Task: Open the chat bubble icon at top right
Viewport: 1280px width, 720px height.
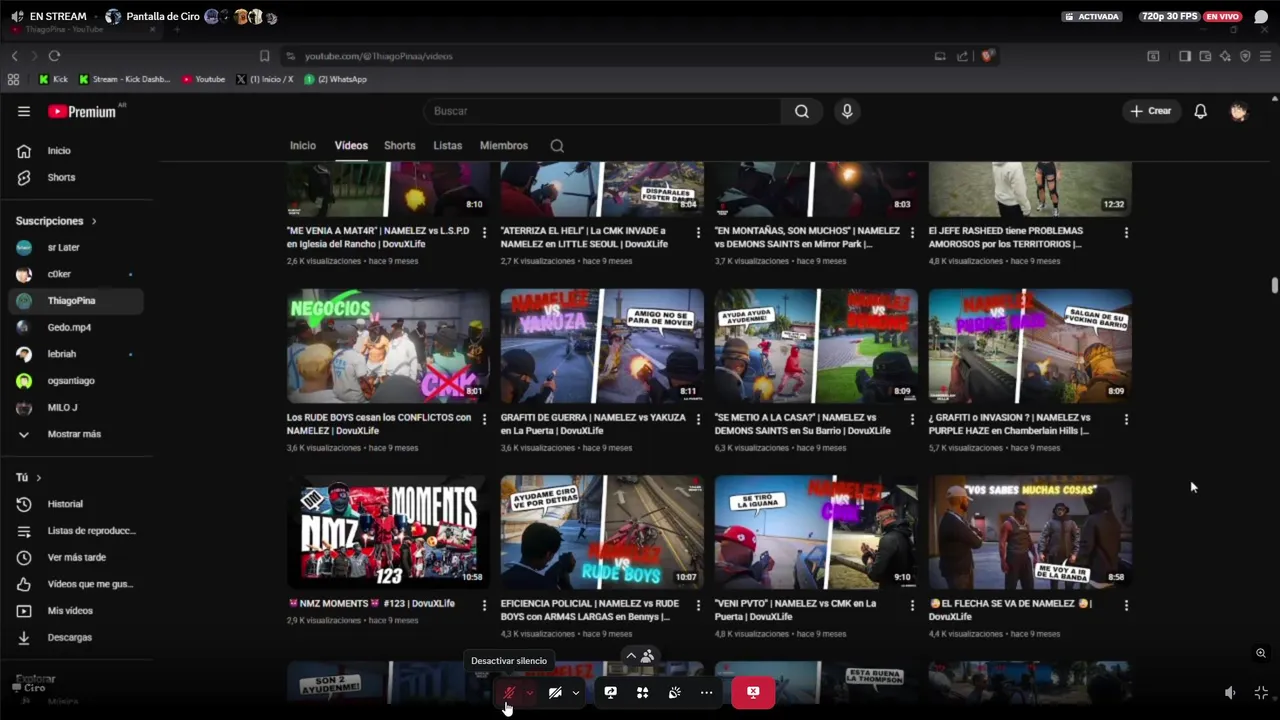Action: (1261, 17)
